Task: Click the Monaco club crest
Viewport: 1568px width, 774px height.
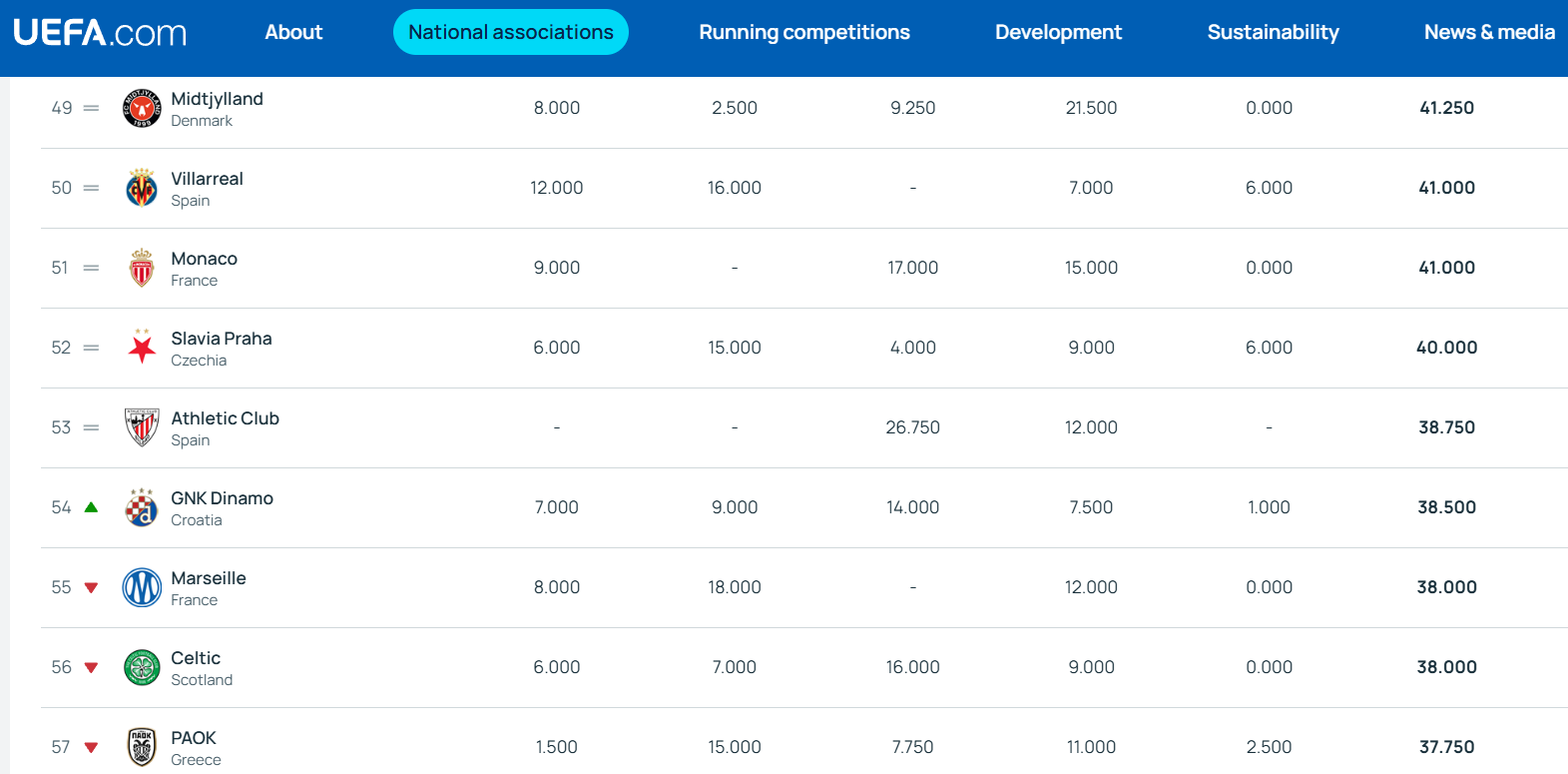Action: [142, 268]
